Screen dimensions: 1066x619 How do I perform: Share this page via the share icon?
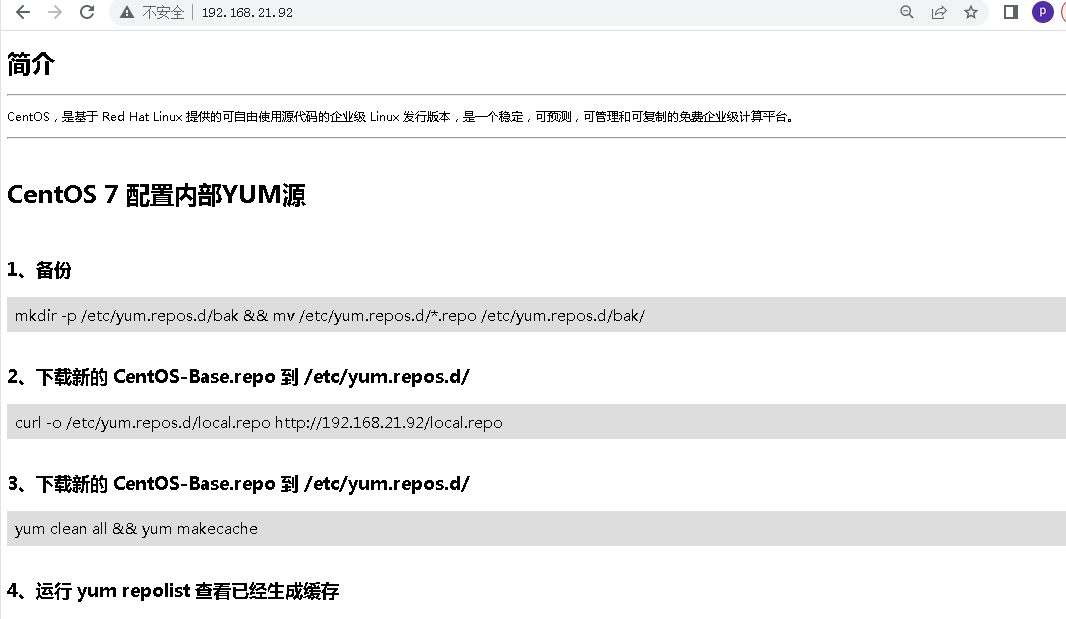[x=939, y=12]
